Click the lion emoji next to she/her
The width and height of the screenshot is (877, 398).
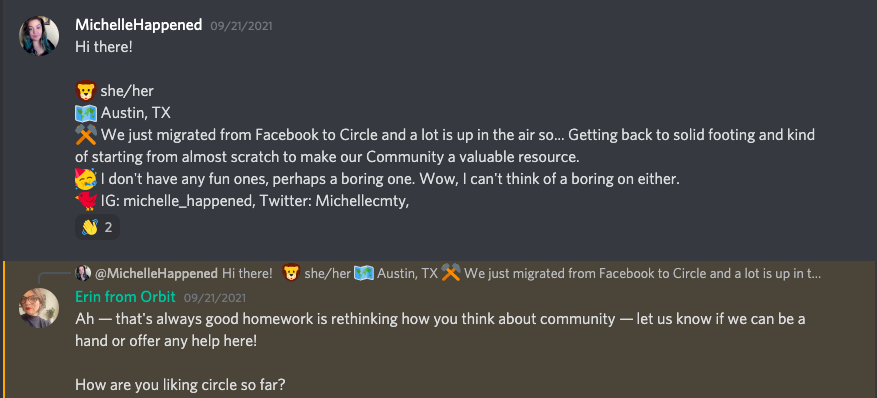click(x=86, y=91)
